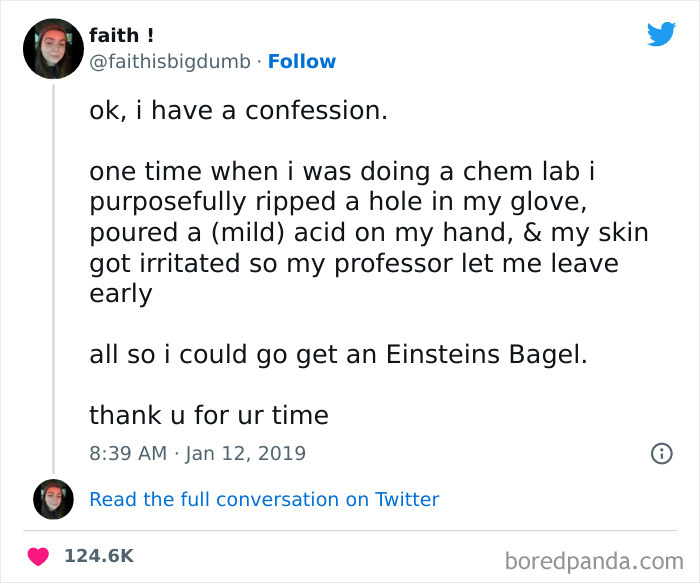The image size is (700, 583).
Task: Open the tweet info icon
Action: [661, 453]
